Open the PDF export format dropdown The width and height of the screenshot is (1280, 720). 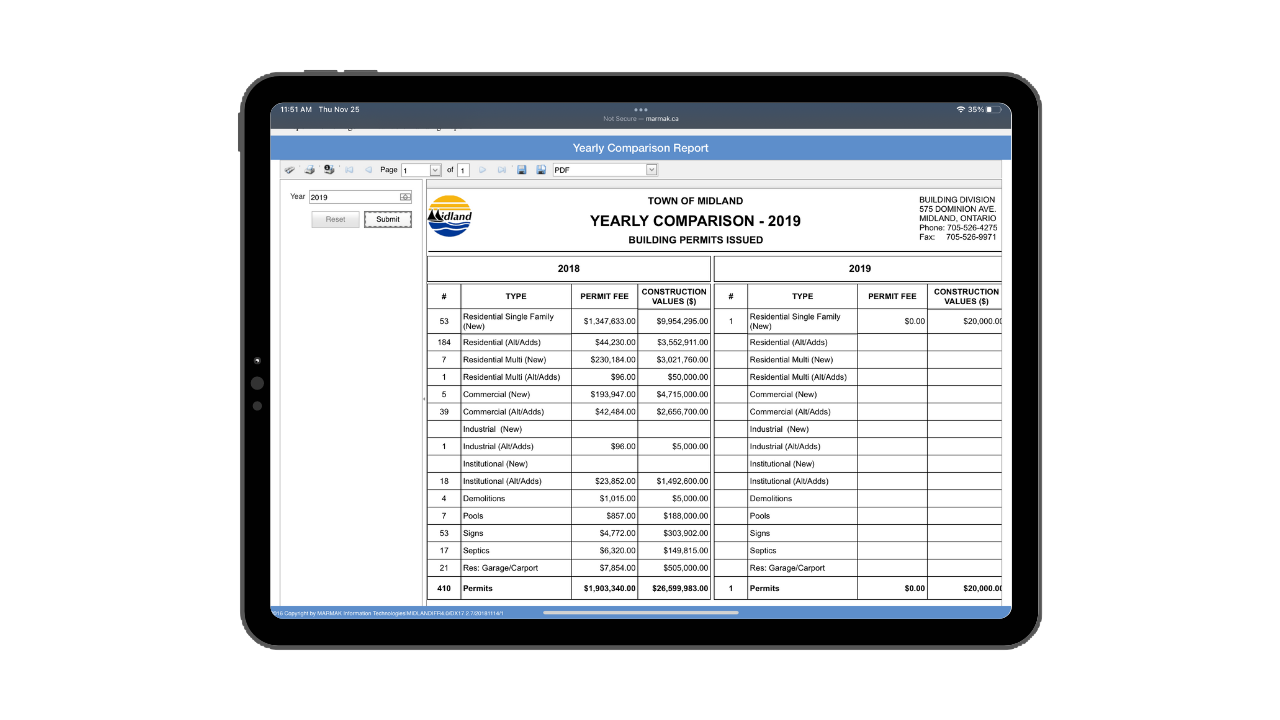click(x=651, y=170)
